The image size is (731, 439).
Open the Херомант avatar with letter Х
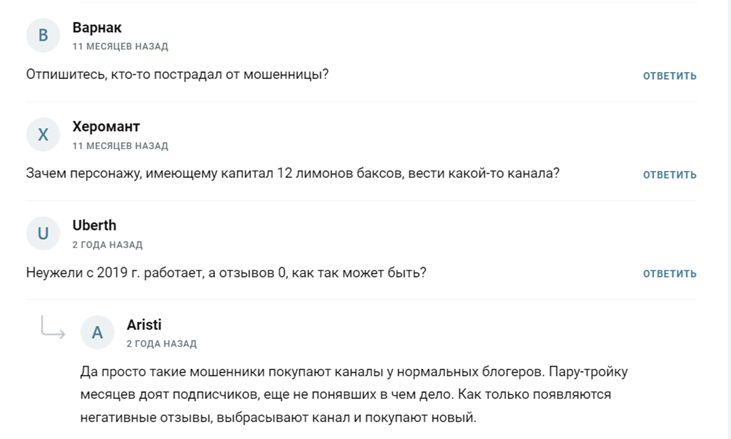point(43,135)
